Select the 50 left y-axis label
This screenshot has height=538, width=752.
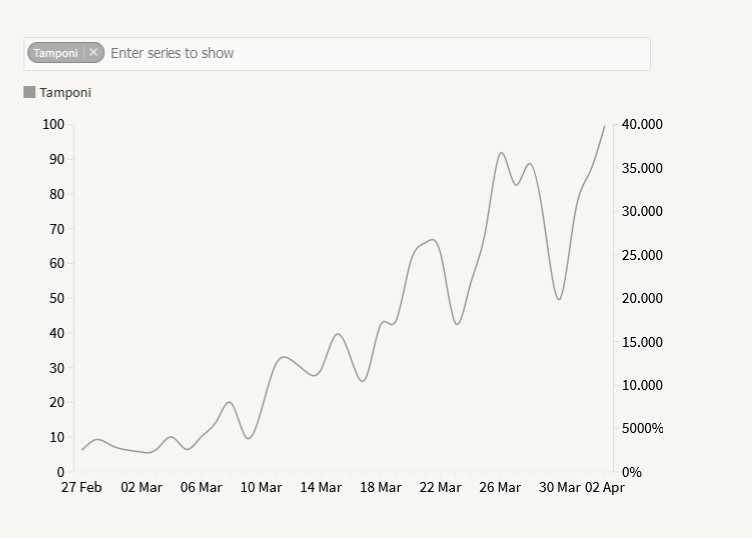coord(57,298)
